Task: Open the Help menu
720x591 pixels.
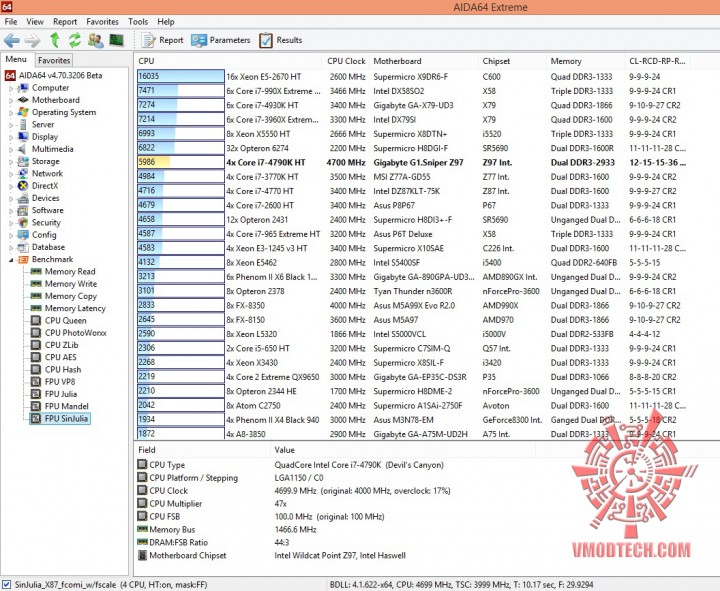Action: (x=166, y=22)
